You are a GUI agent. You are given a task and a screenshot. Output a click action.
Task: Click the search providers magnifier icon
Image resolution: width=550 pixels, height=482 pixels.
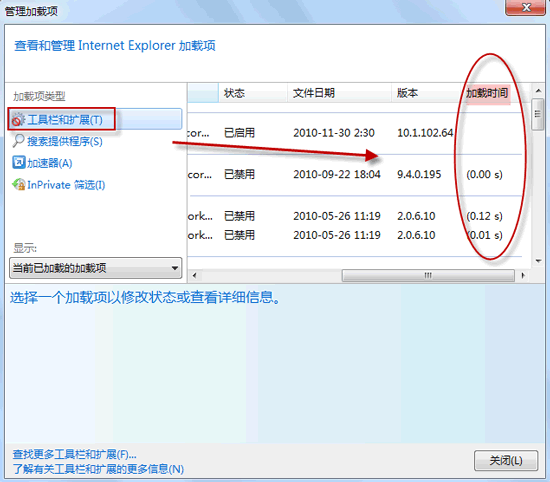(x=18, y=141)
